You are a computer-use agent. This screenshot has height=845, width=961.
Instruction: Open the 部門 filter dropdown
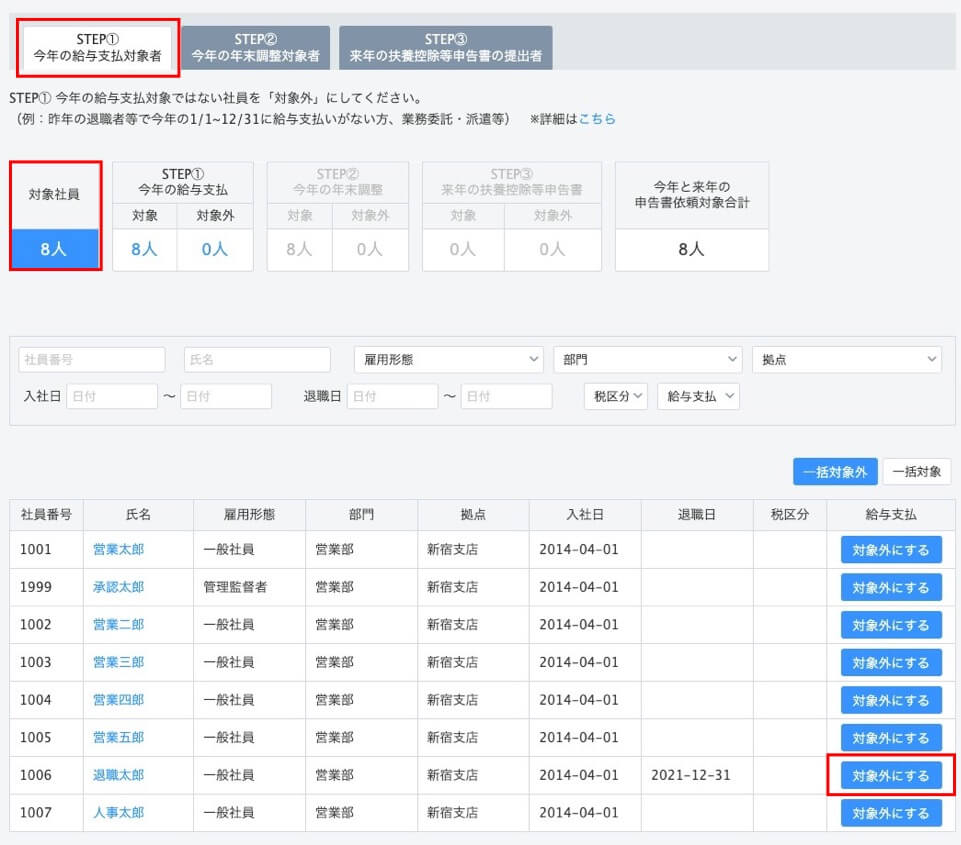pos(647,360)
